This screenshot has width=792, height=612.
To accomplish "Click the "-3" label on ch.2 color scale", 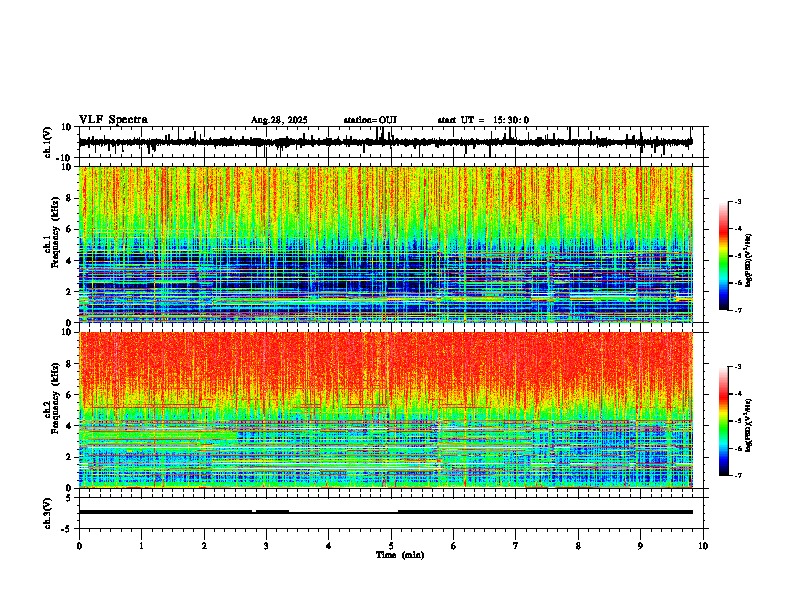I will click(x=738, y=367).
